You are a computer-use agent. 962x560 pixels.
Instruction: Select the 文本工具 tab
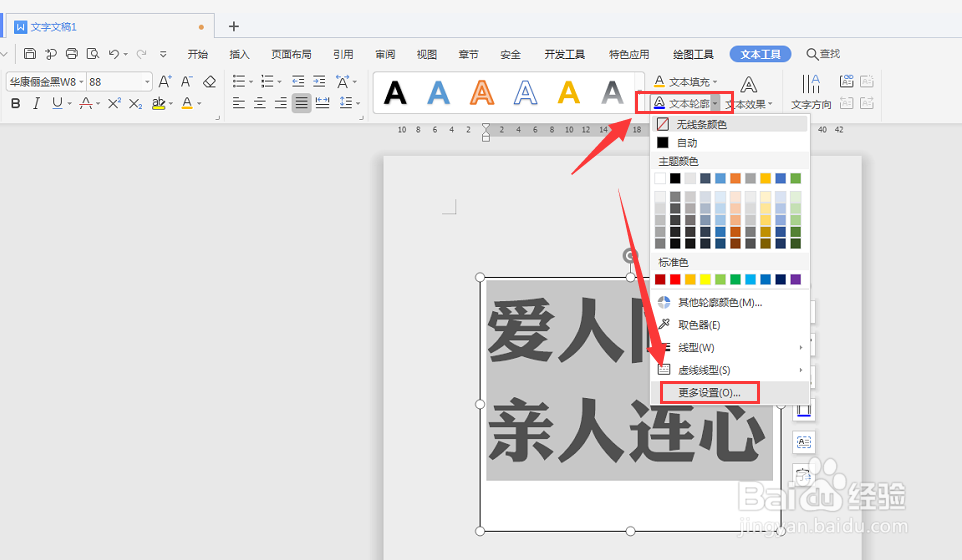pos(760,54)
